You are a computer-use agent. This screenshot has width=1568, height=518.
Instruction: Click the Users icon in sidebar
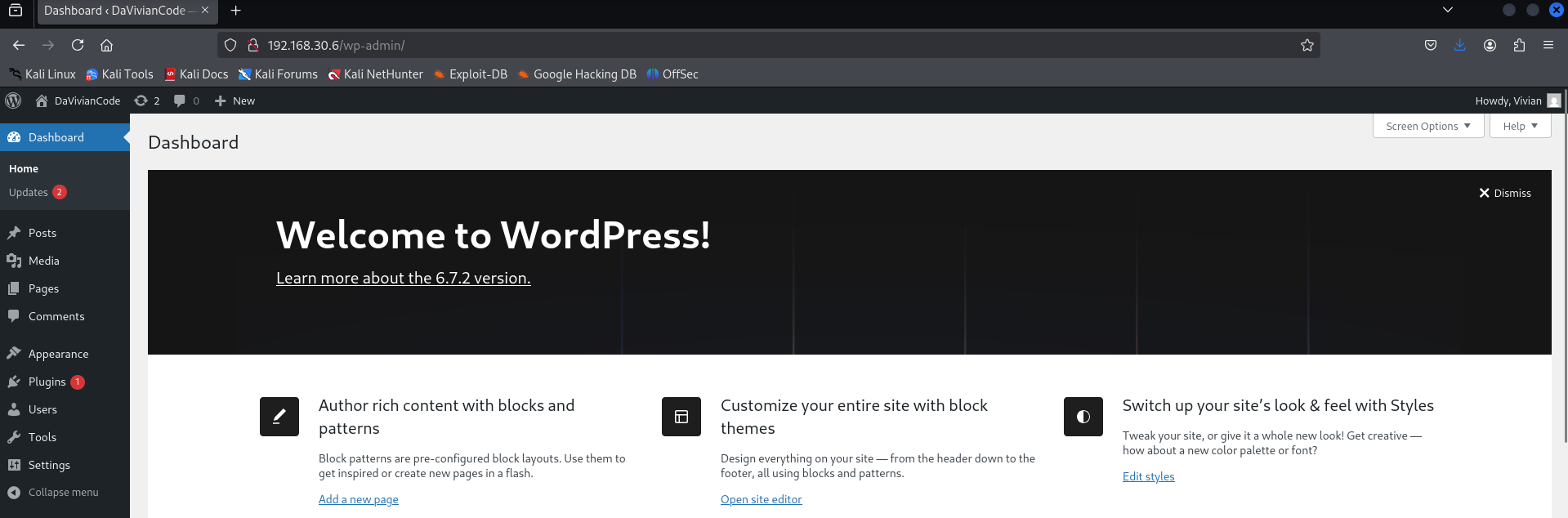pyautogui.click(x=14, y=409)
